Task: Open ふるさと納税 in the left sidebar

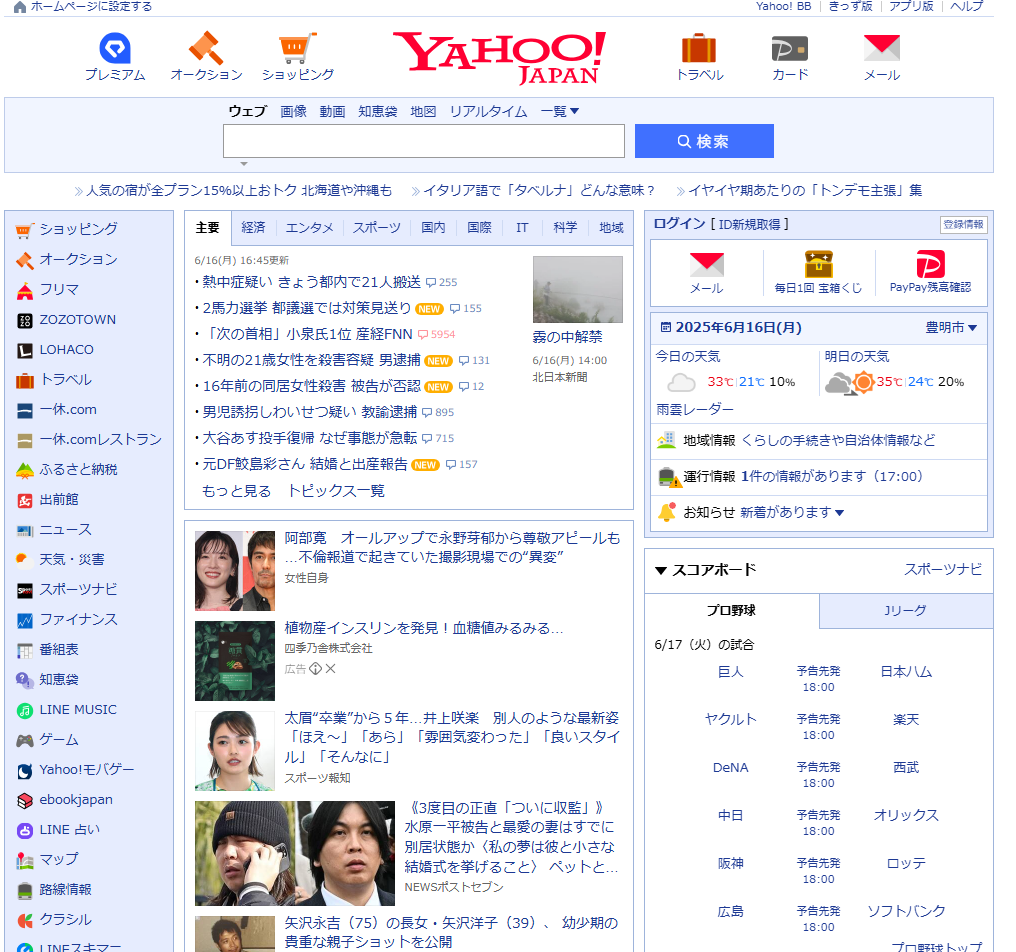Action: tap(78, 469)
